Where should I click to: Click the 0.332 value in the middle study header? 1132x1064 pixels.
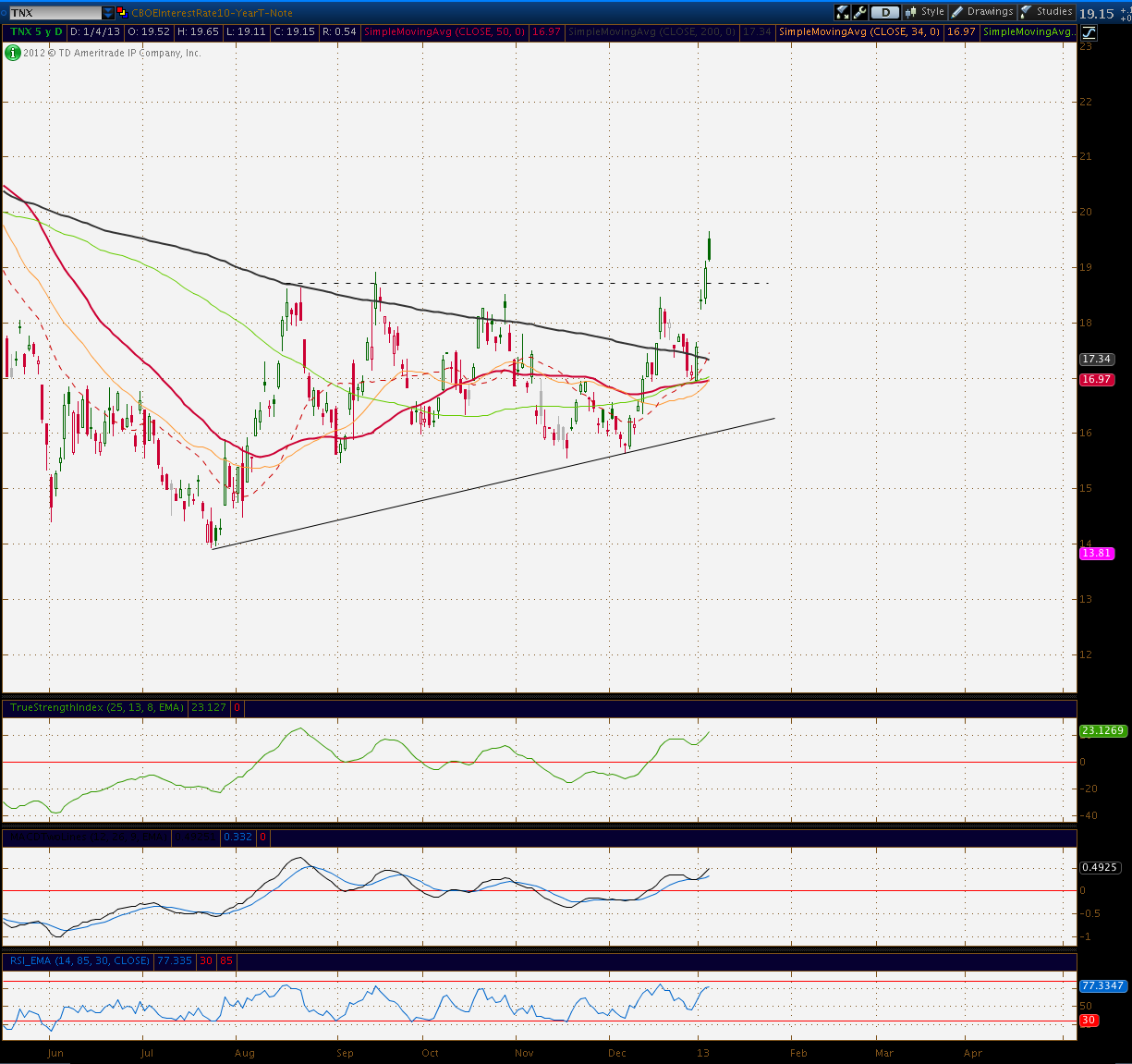point(237,837)
